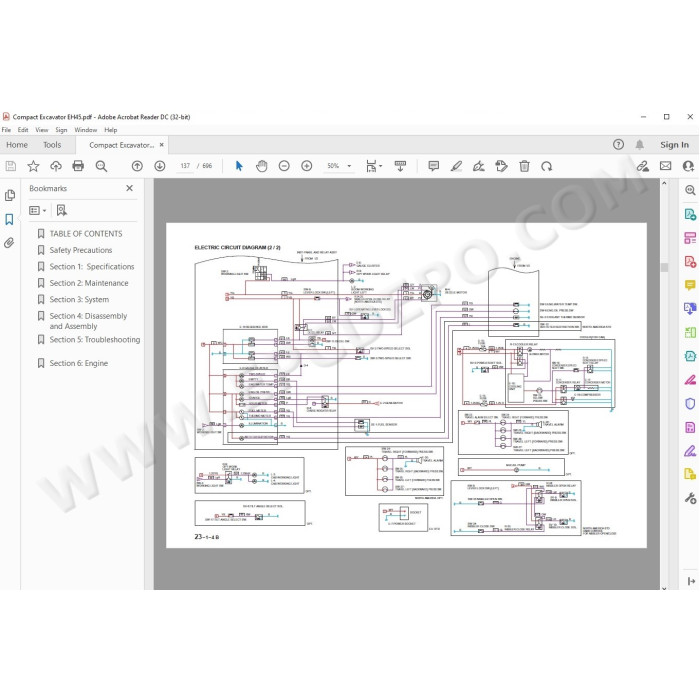The height and width of the screenshot is (700, 700).
Task: Jump to Safety Precautions bookmark
Action: [81, 250]
